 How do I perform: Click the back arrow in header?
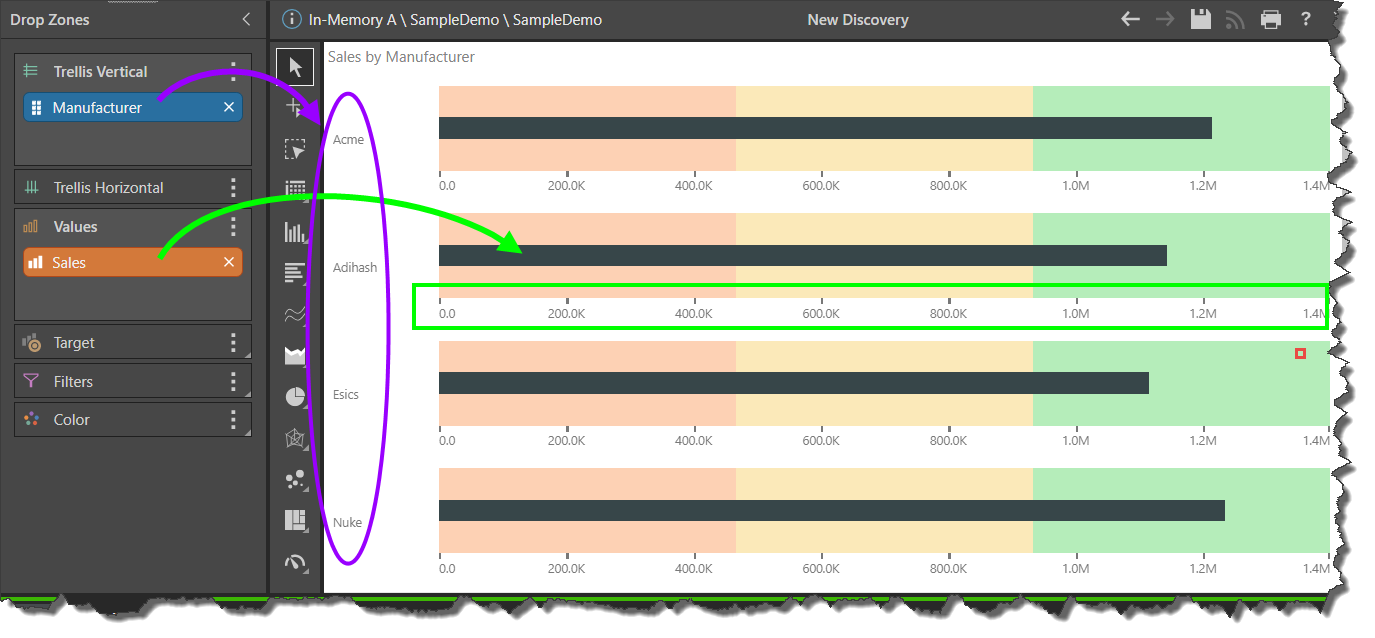[1130, 19]
